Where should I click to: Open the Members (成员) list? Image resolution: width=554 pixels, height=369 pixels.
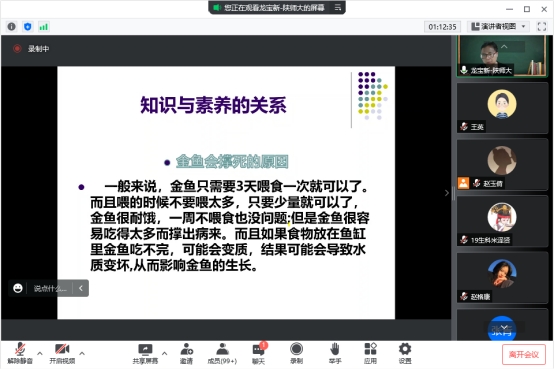[222, 353]
